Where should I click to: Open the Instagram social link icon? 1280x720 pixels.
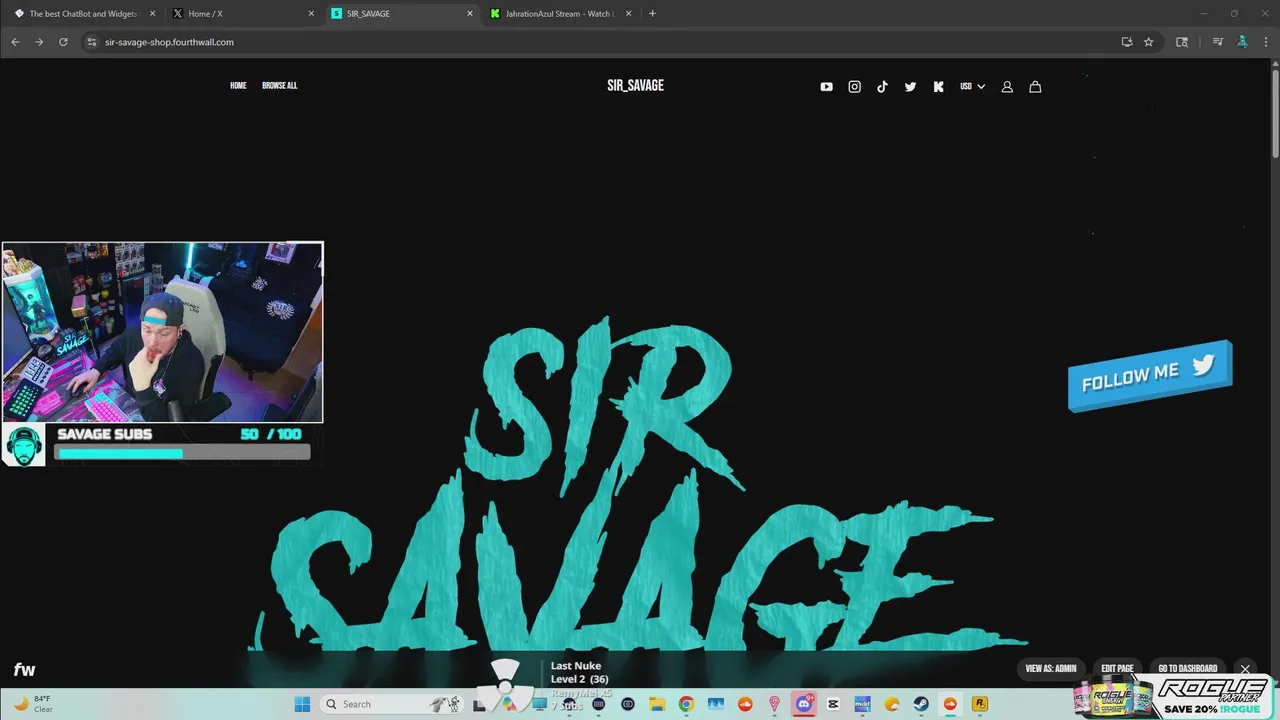pyautogui.click(x=854, y=87)
